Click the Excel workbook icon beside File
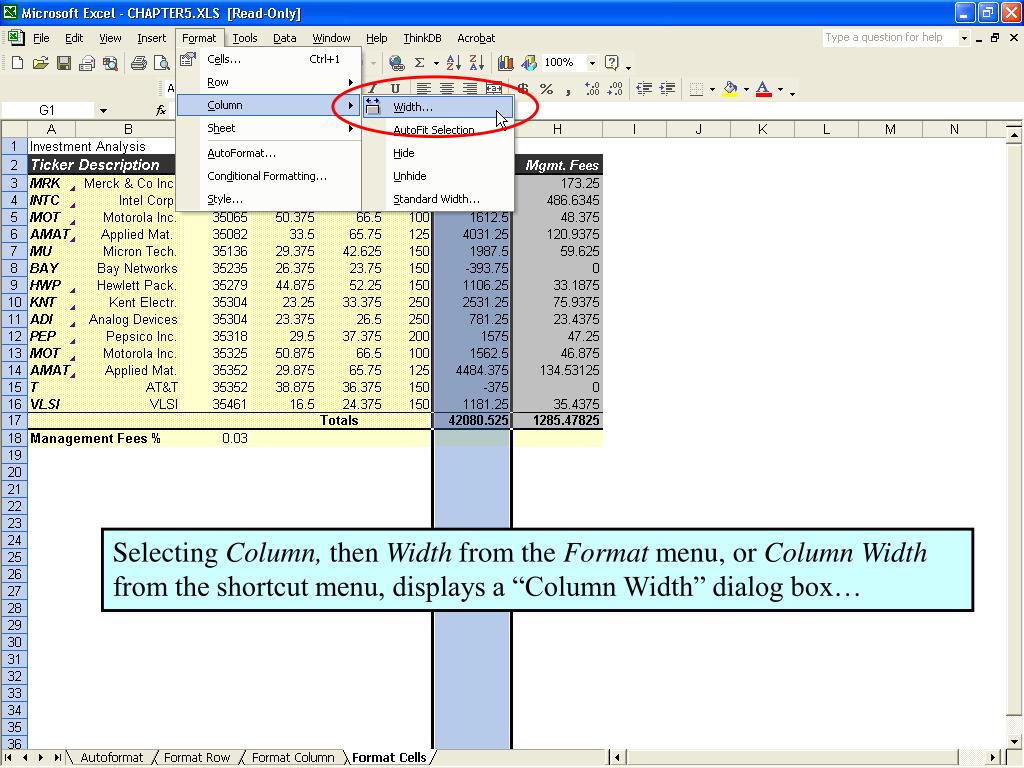The width and height of the screenshot is (1024, 768). point(16,37)
